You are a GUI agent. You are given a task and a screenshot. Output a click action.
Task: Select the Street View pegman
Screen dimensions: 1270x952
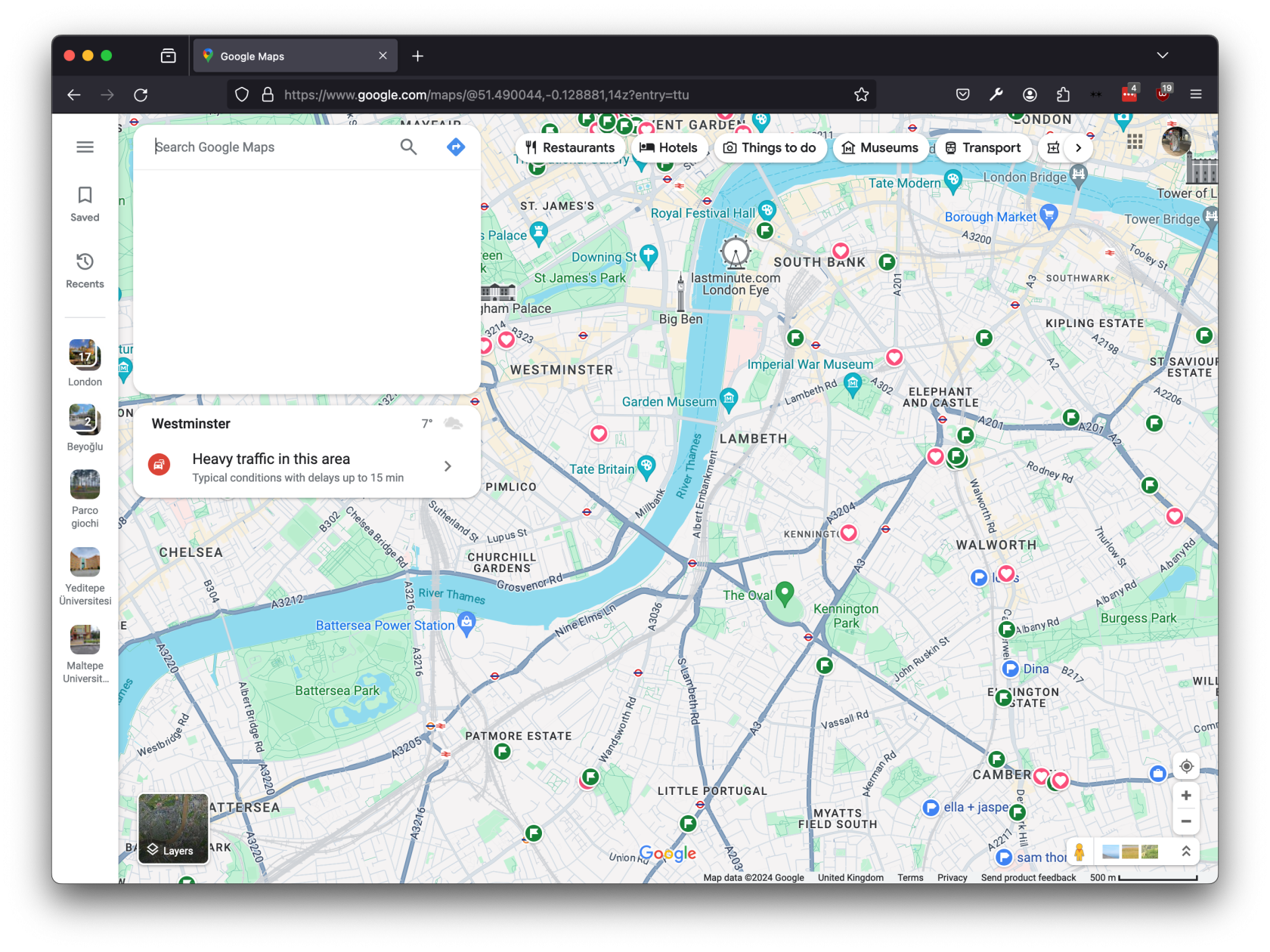(1079, 852)
